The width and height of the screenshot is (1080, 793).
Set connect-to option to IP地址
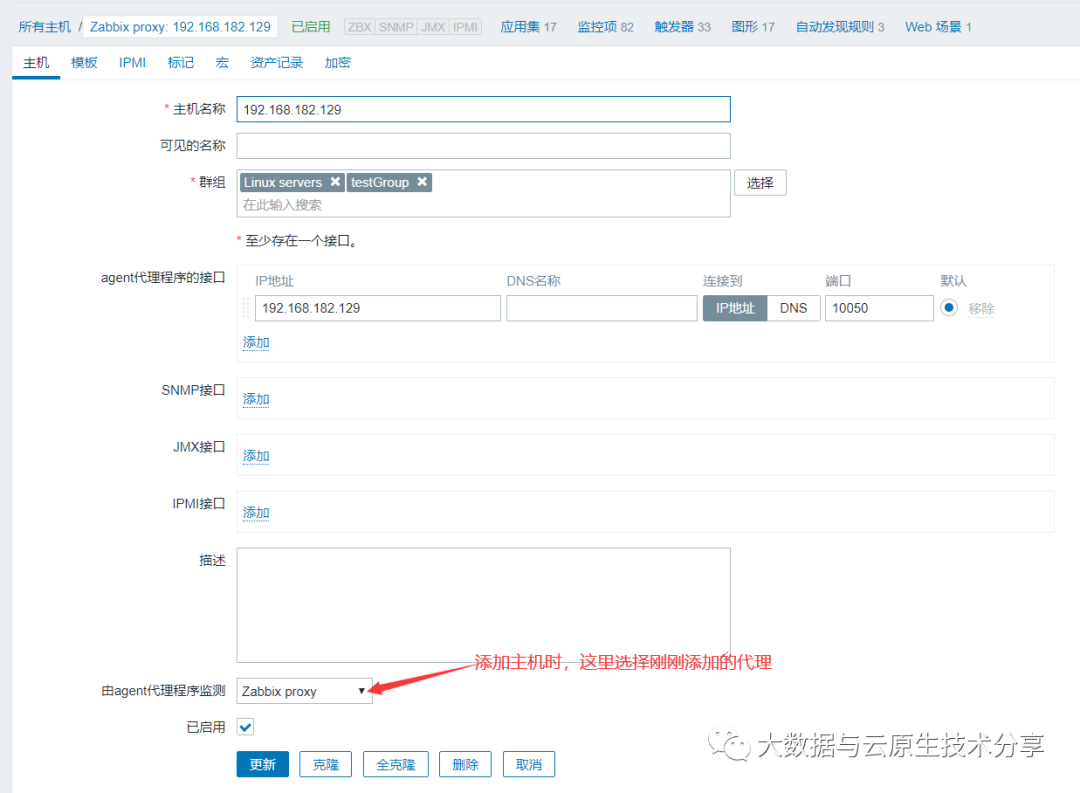[735, 308]
